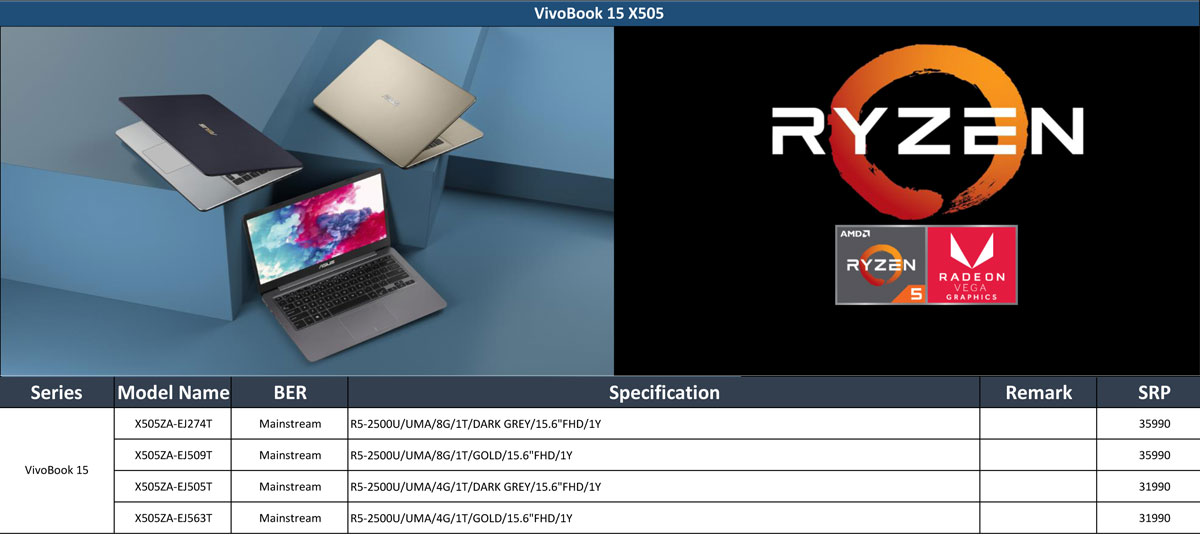Click SRP 35990 in the X505ZA-EJ274T row
This screenshot has width=1200, height=548.
[x=1153, y=424]
